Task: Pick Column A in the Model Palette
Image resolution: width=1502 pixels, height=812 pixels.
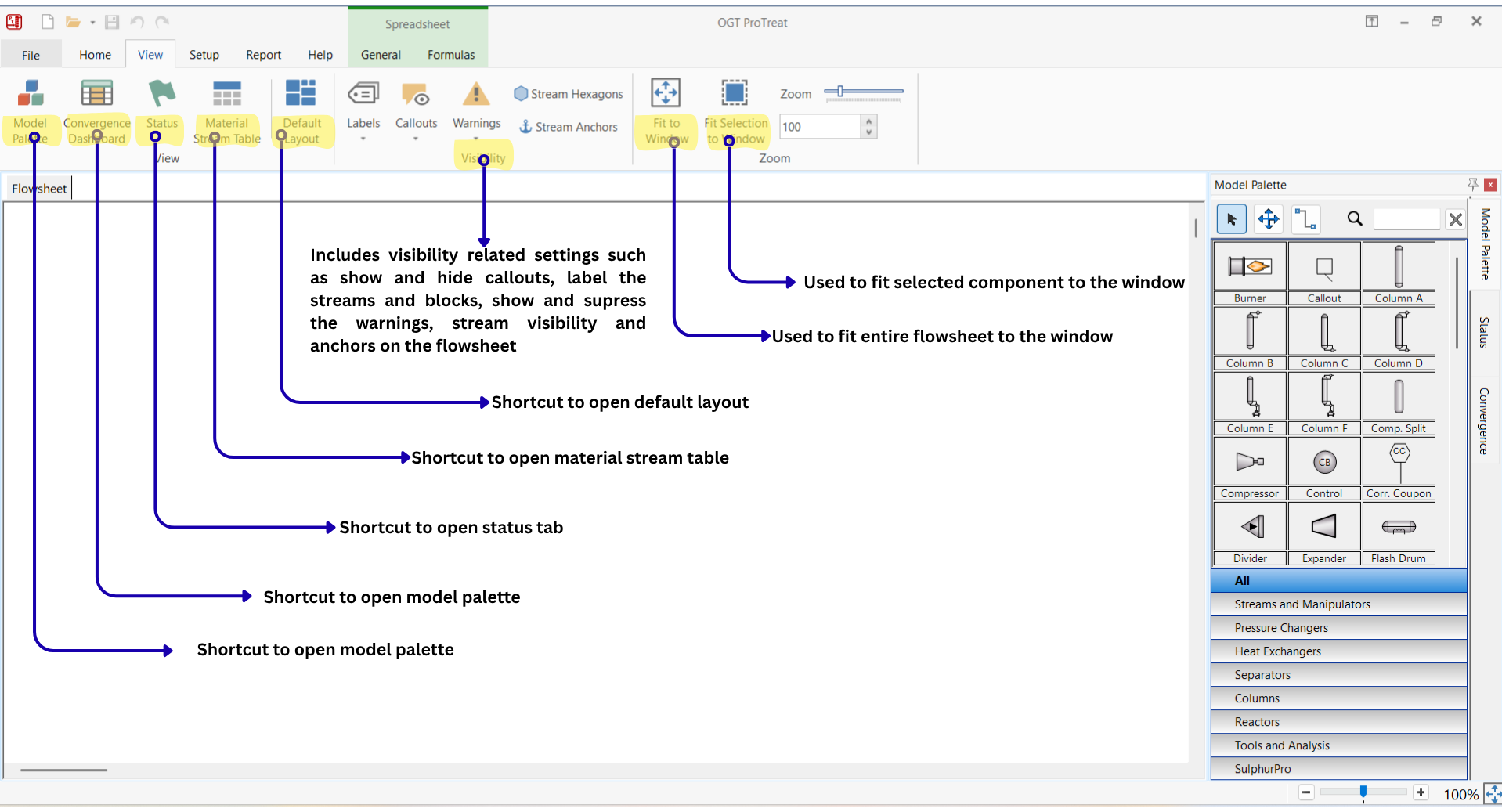Action: point(1399,272)
